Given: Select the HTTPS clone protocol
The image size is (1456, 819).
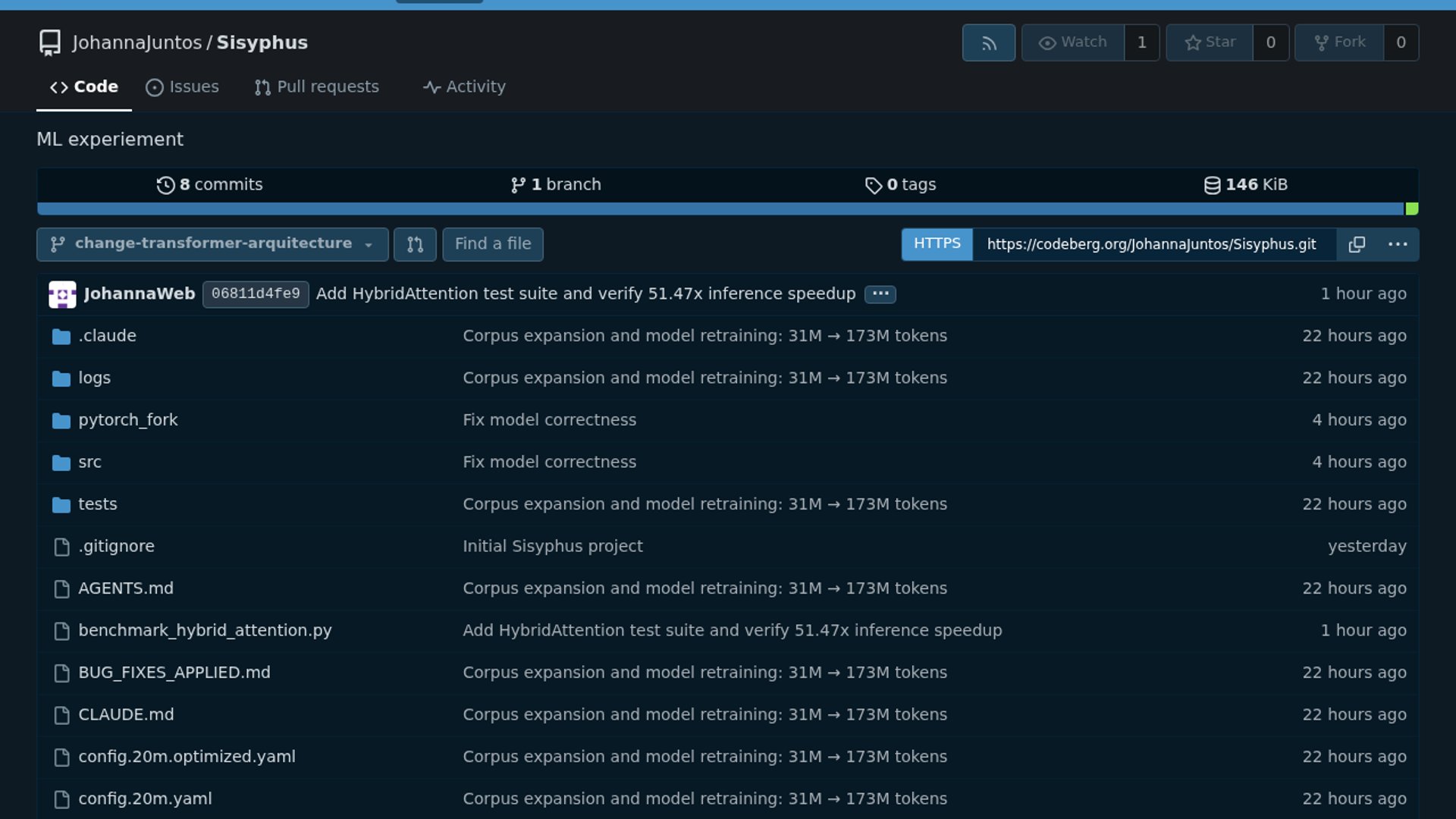Looking at the screenshot, I should coord(937,244).
